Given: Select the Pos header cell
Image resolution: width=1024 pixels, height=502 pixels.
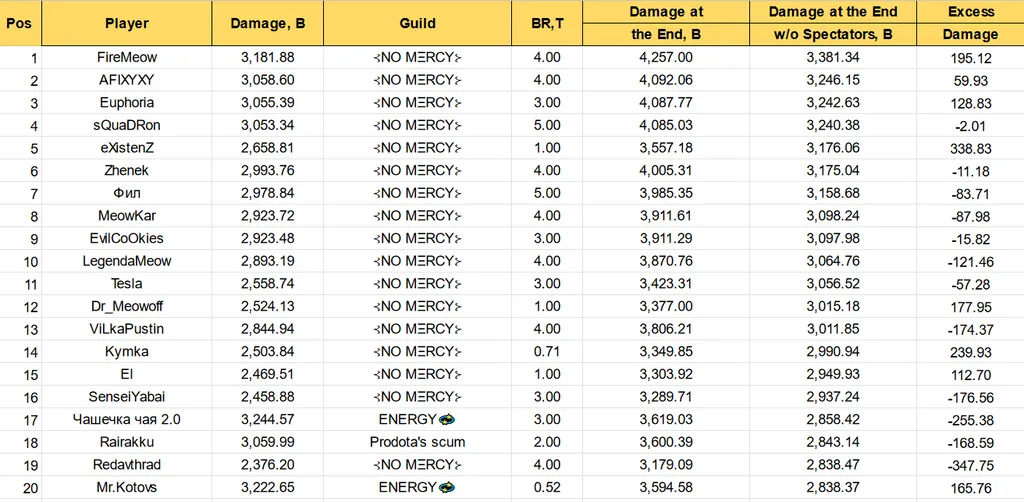Looking at the screenshot, I should 21,24.
